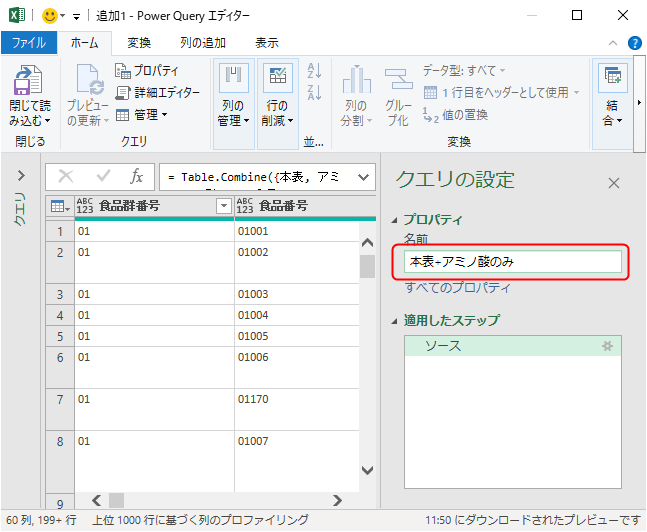The image size is (647, 532).
Task: Switch to the 列の追加 tab
Action: tap(203, 43)
